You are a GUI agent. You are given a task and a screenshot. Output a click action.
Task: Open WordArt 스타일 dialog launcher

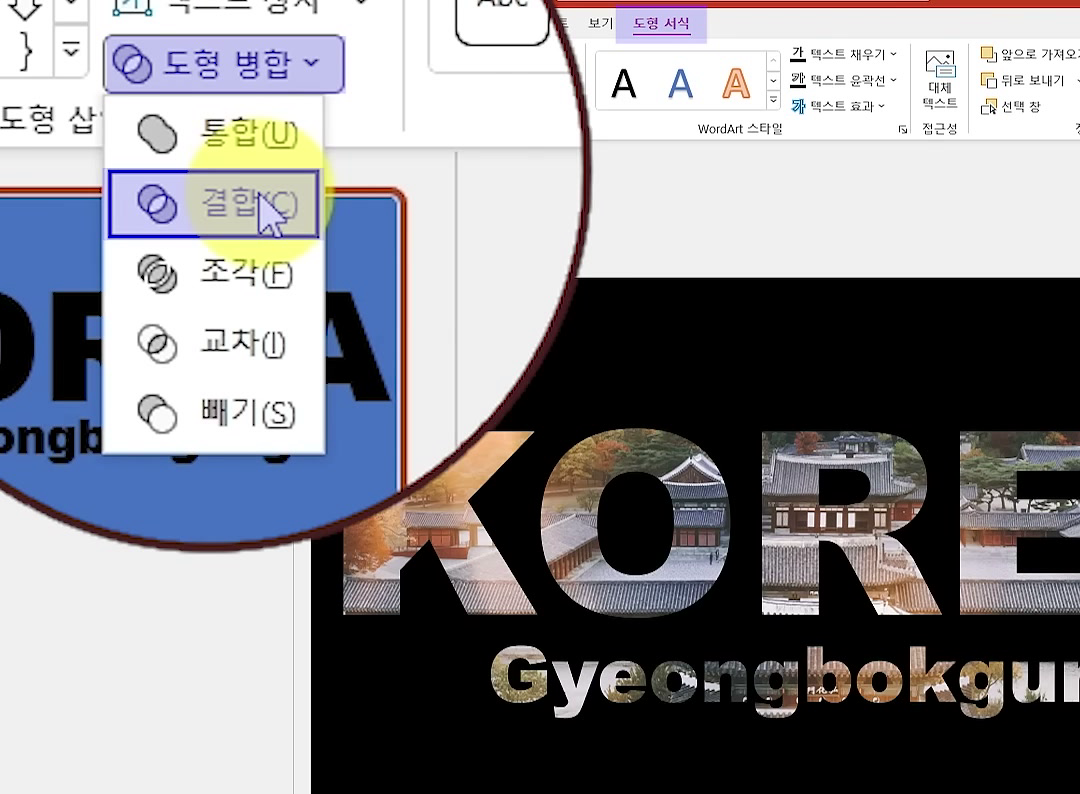tap(902, 129)
